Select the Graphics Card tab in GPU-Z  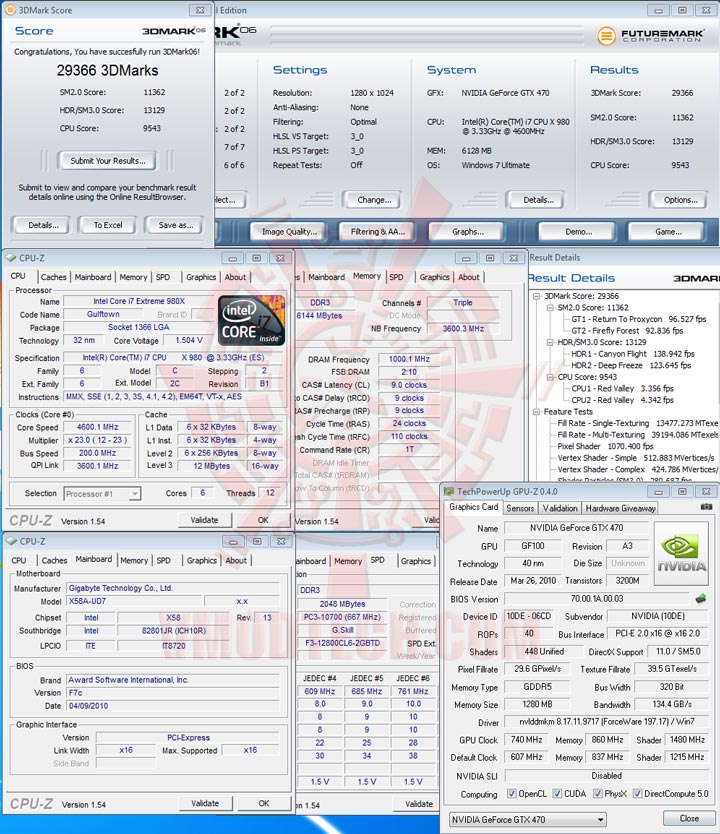tap(473, 507)
